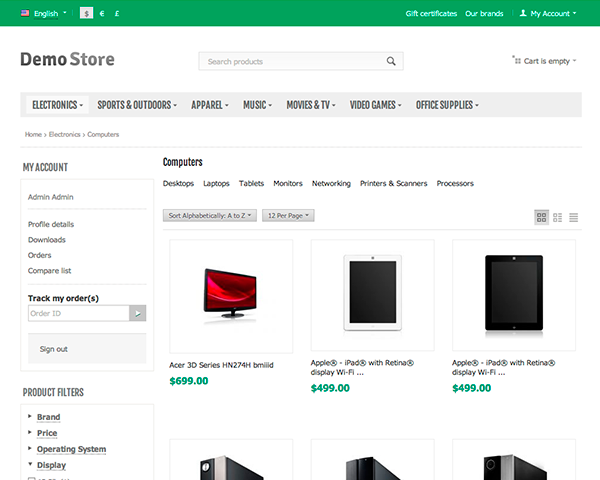Switch to compact list view
This screenshot has width=600, height=480.
[573, 217]
